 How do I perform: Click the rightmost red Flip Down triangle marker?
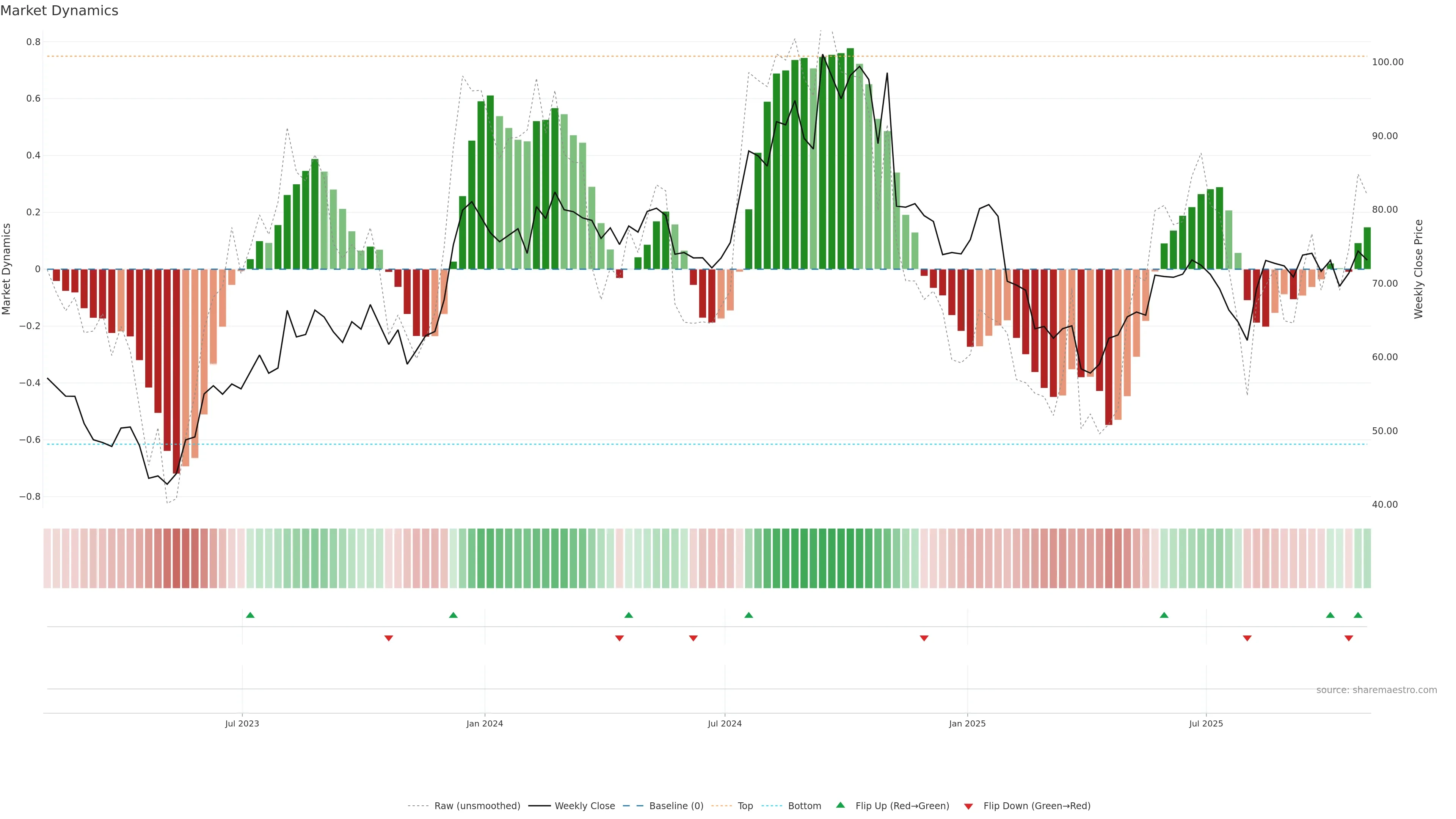[x=1349, y=638]
